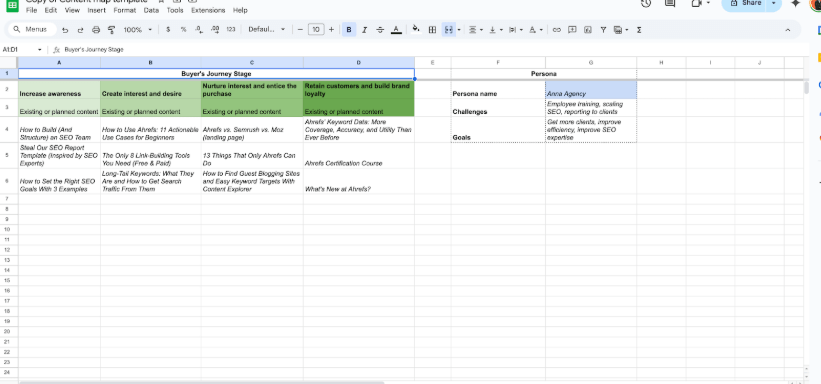Open the functions sigma icon
The width and height of the screenshot is (821, 384).
click(x=639, y=30)
